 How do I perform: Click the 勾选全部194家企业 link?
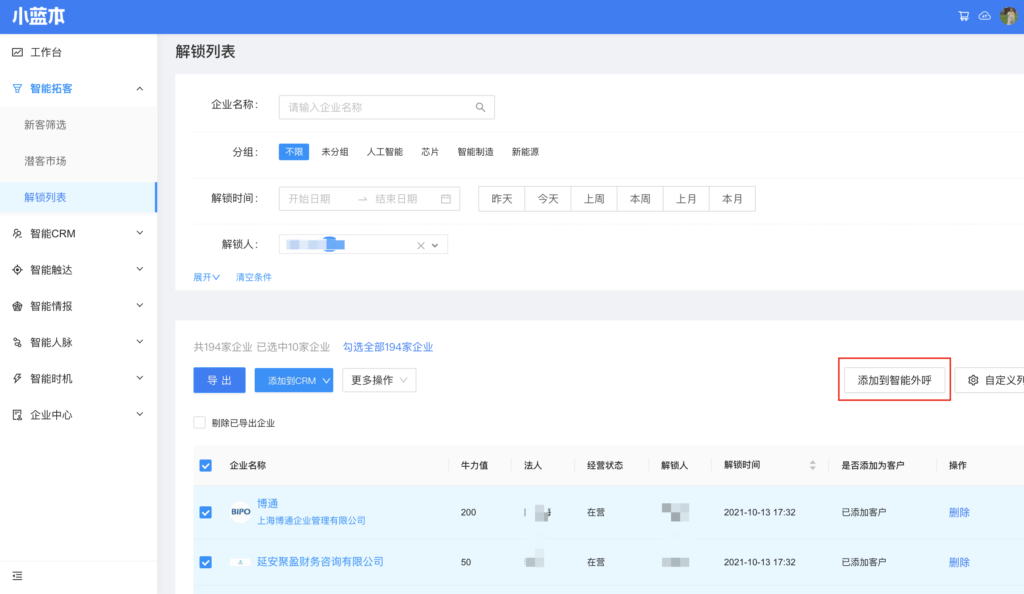388,347
